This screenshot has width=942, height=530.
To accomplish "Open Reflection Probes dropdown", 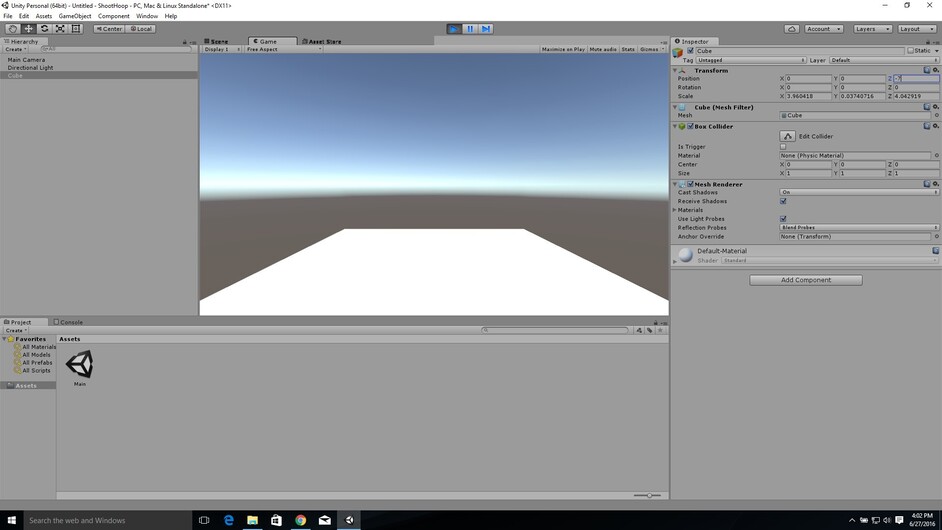I will (859, 228).
